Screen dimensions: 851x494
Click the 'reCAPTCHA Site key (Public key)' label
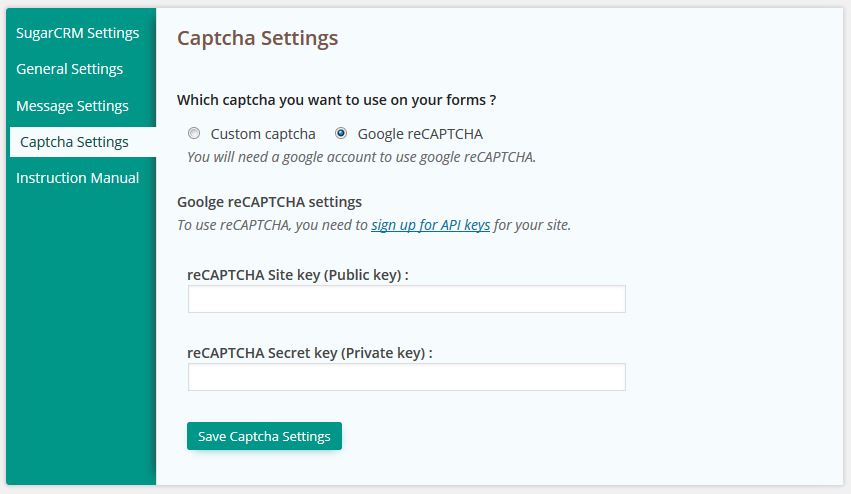[x=297, y=275]
